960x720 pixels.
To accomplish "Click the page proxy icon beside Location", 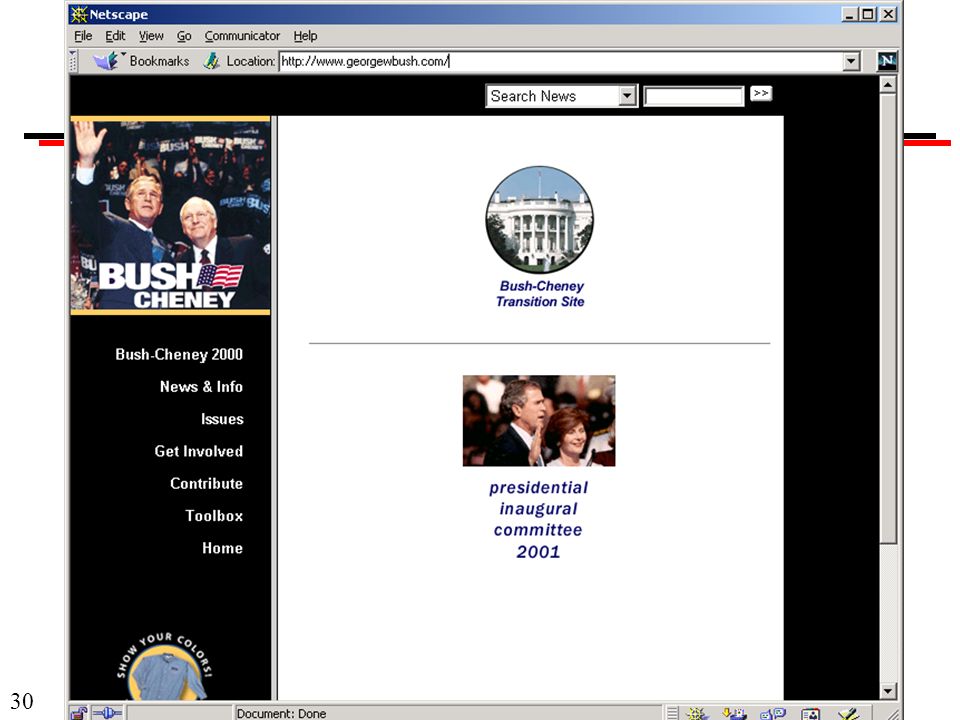I will (x=211, y=61).
